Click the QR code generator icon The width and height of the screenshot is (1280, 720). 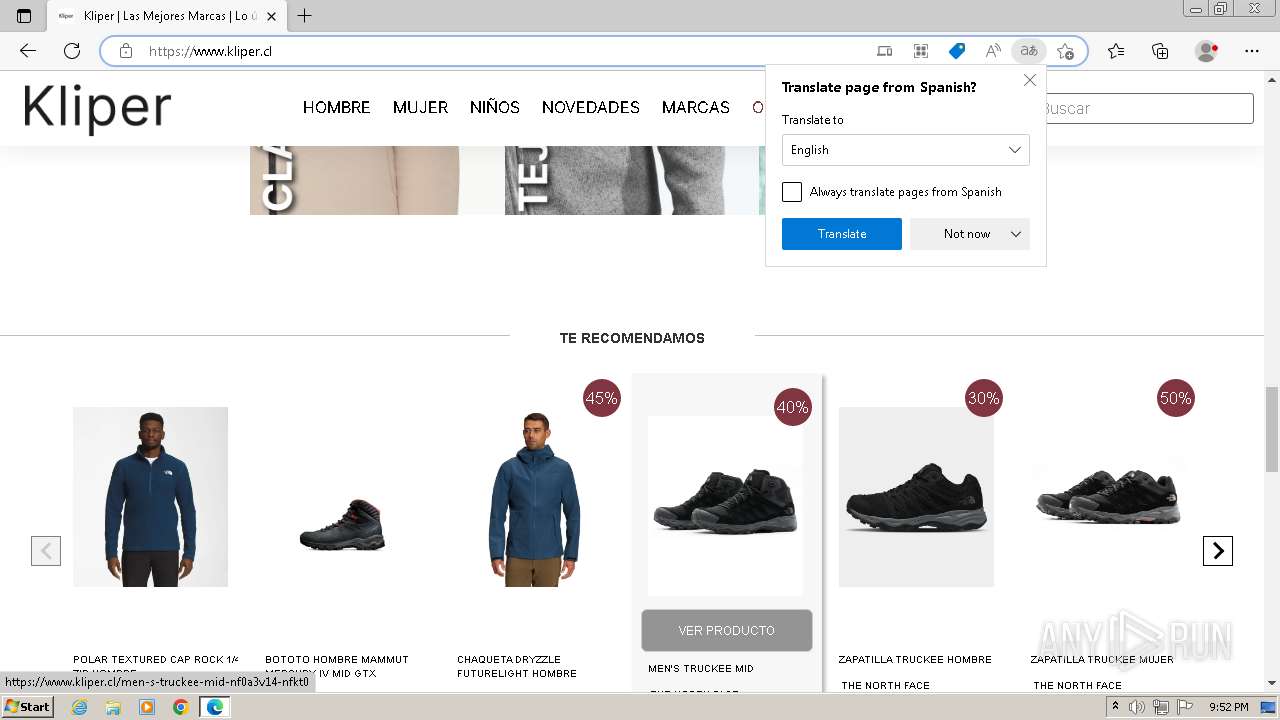[x=921, y=51]
